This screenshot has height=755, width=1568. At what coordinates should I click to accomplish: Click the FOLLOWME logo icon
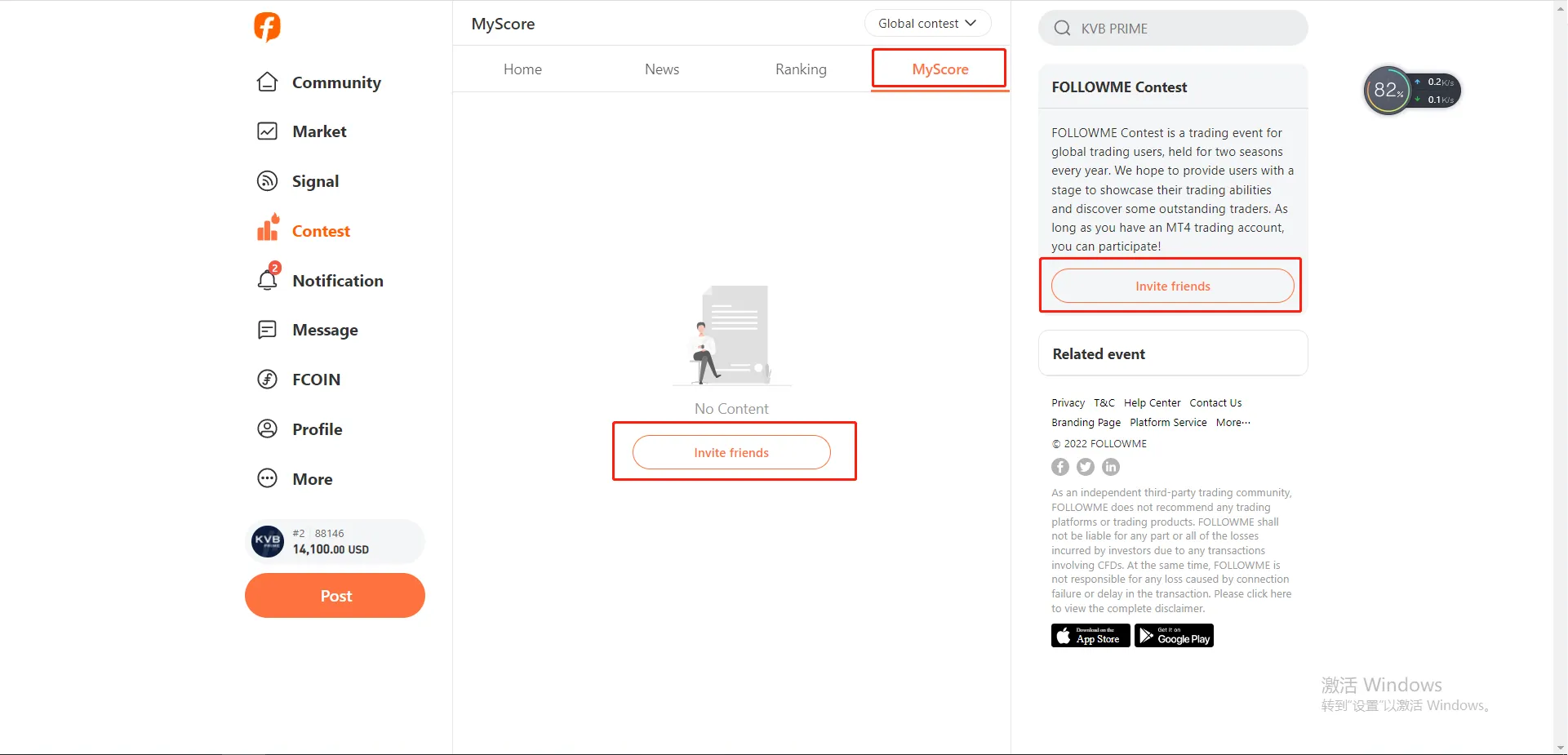coord(267,27)
